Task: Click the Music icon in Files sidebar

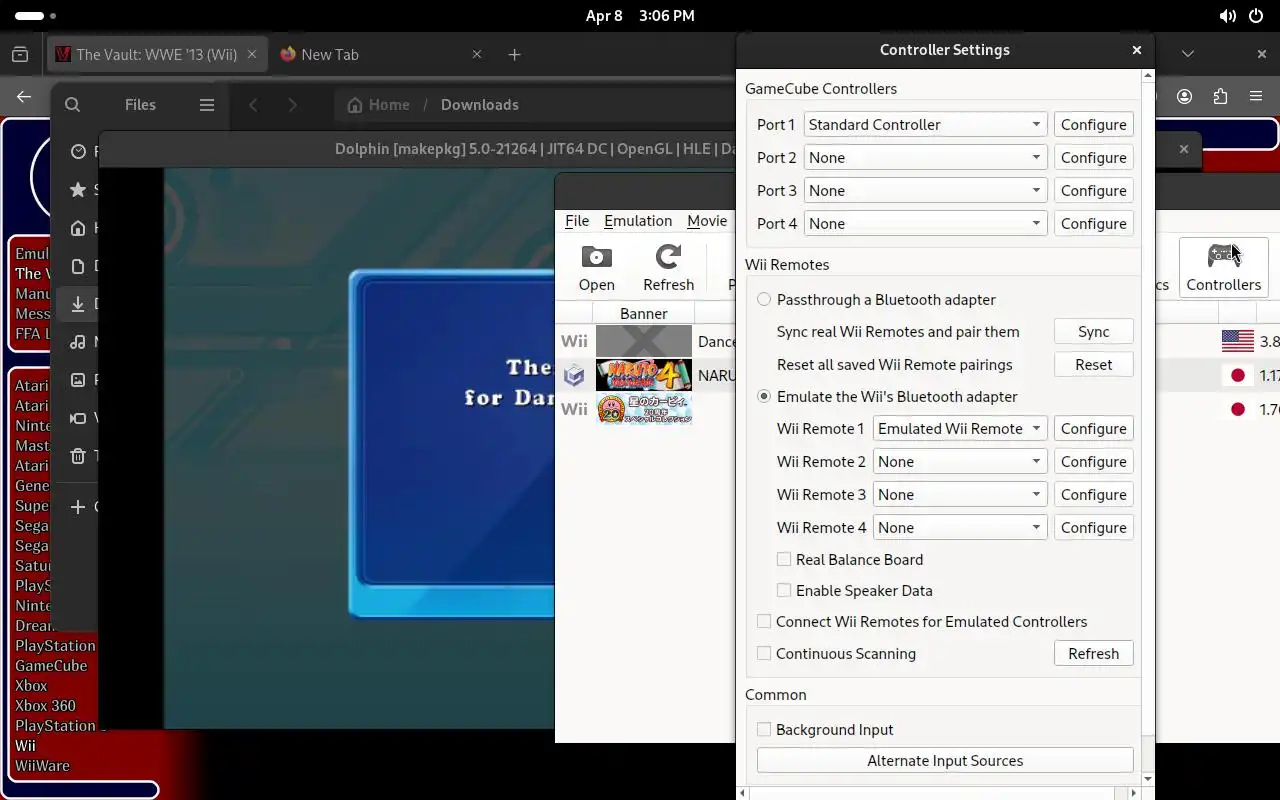Action: point(78,341)
